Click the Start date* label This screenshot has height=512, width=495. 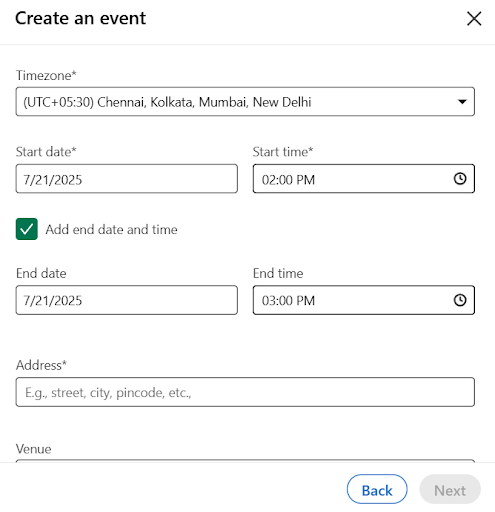46,152
